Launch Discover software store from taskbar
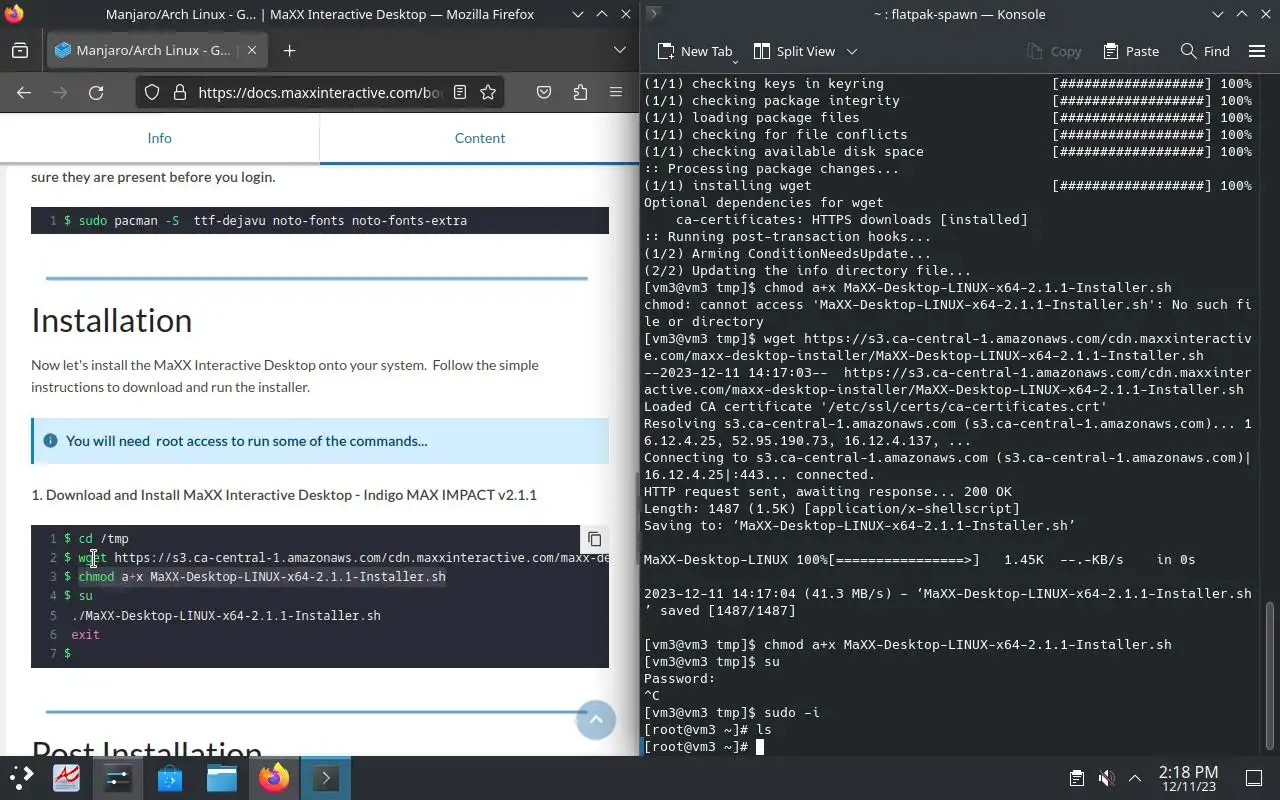The height and width of the screenshot is (800, 1280). coord(170,777)
